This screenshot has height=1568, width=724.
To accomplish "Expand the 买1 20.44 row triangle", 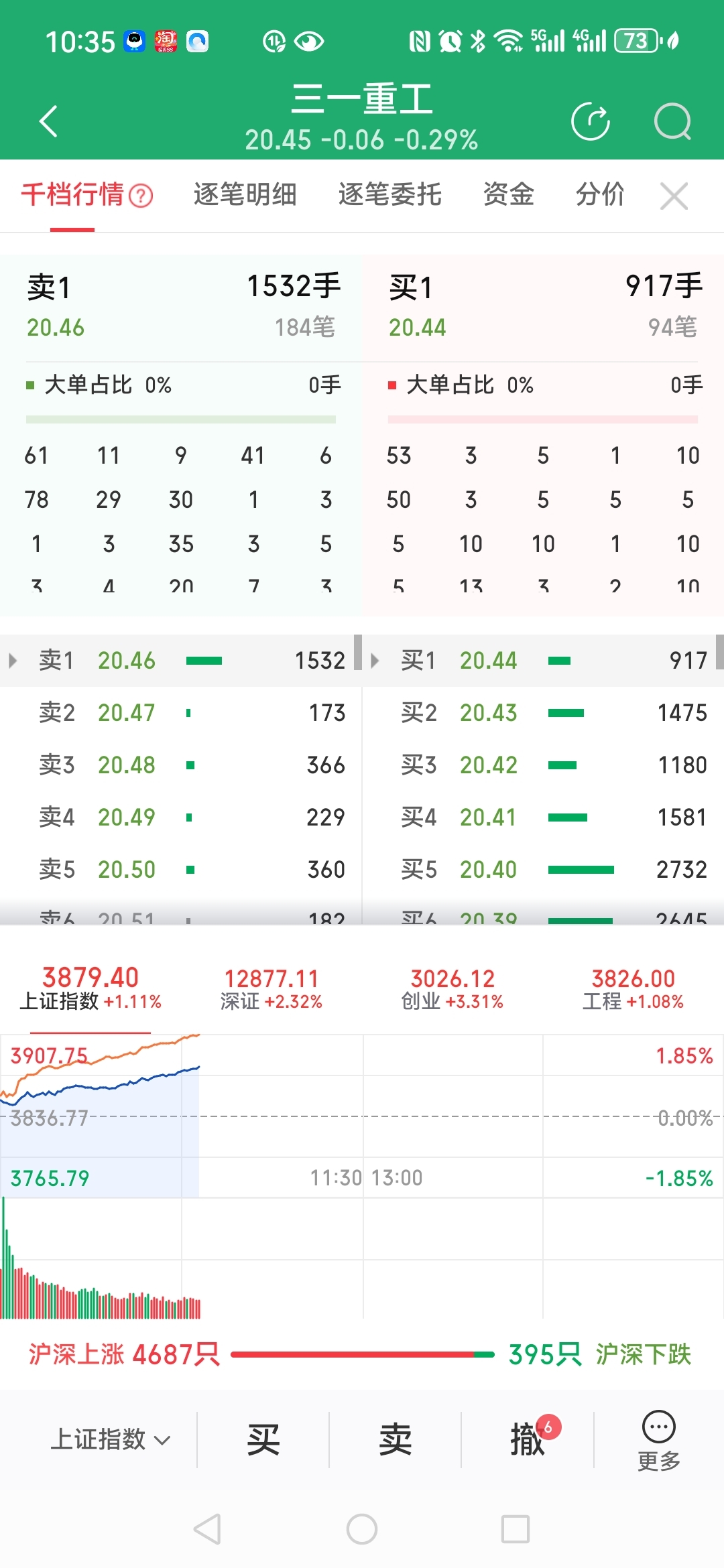I will pyautogui.click(x=375, y=661).
